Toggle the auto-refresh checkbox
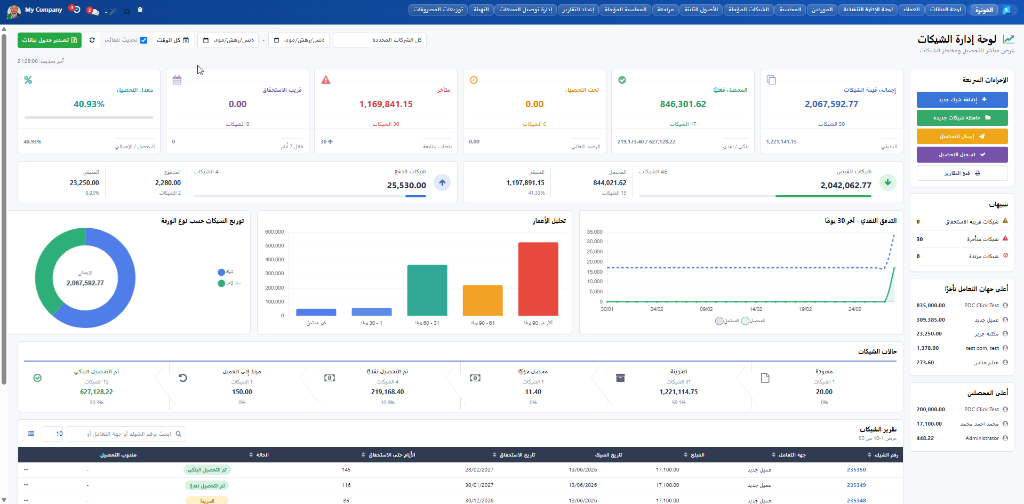Viewport: 1024px width, 504px height. [x=144, y=40]
